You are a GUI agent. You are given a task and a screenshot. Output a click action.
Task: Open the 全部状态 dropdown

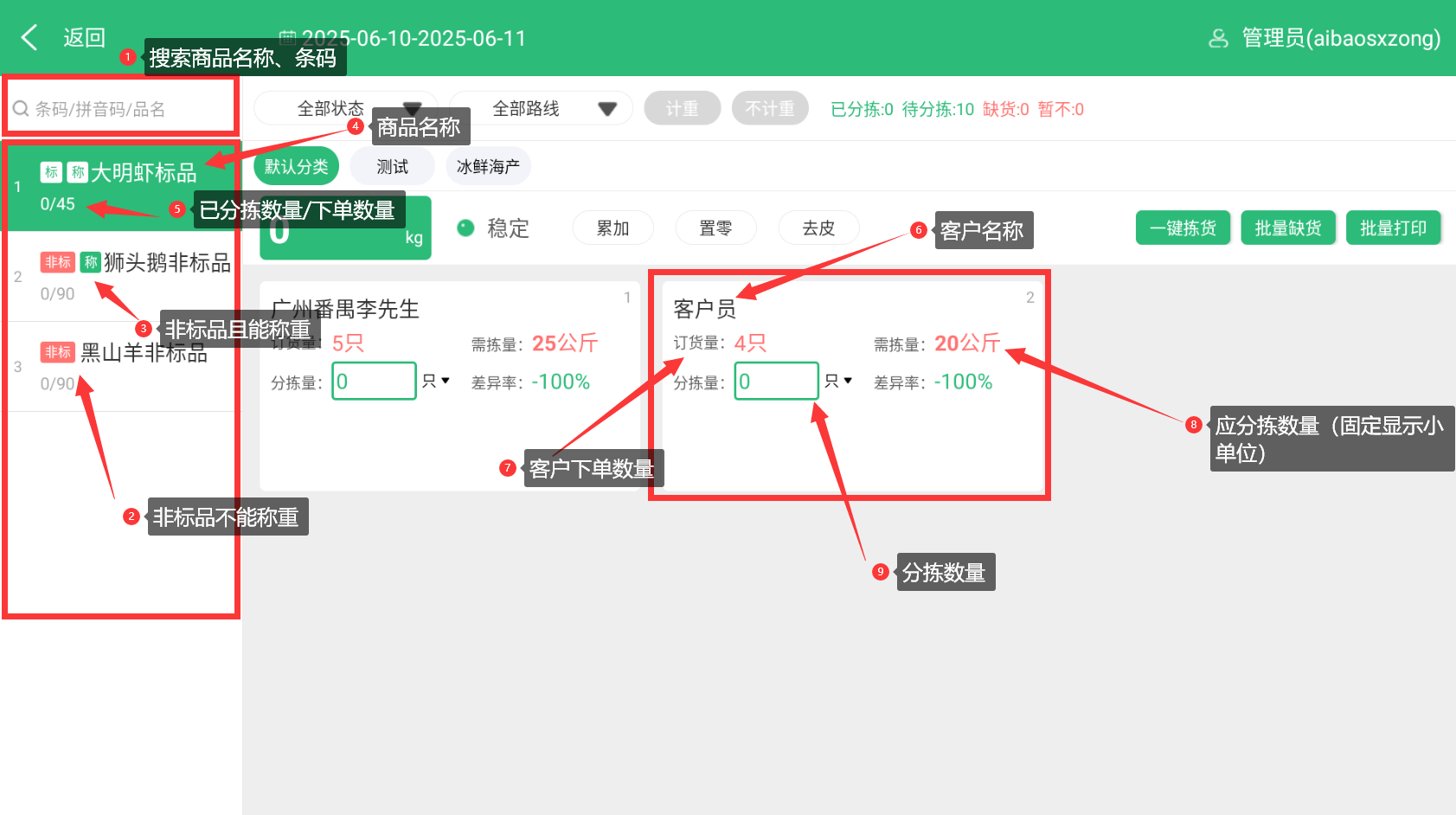click(345, 108)
